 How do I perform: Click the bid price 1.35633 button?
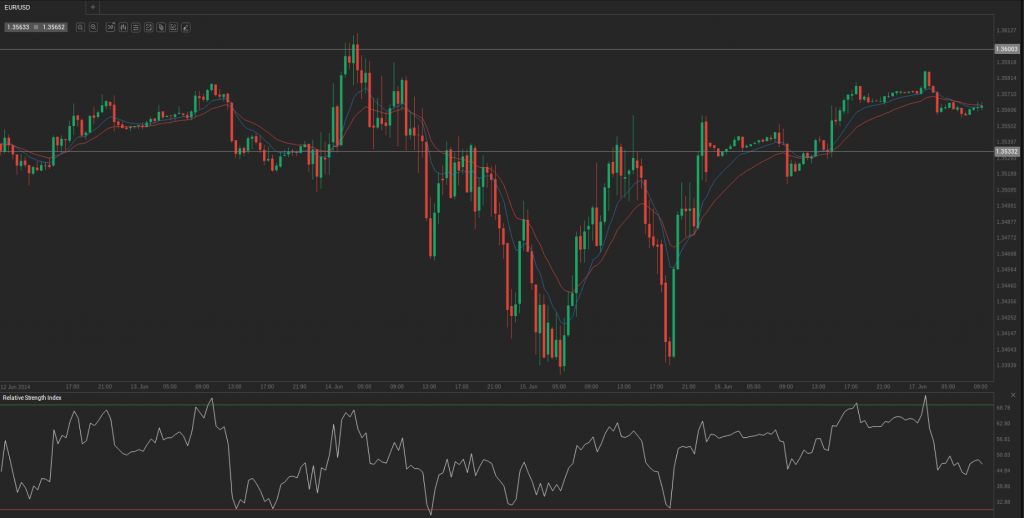pos(17,27)
